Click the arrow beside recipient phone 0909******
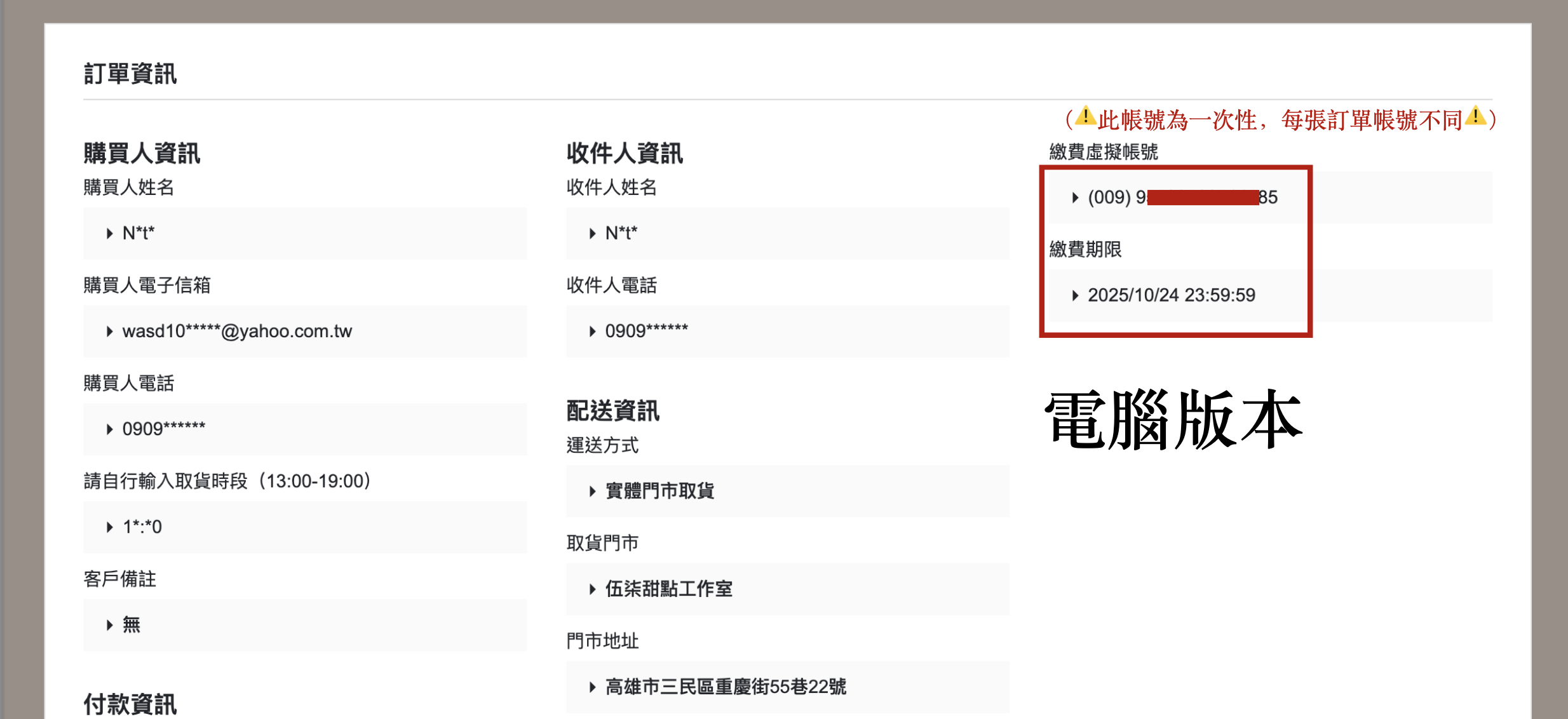Viewport: 1568px width, 719px height. [593, 332]
